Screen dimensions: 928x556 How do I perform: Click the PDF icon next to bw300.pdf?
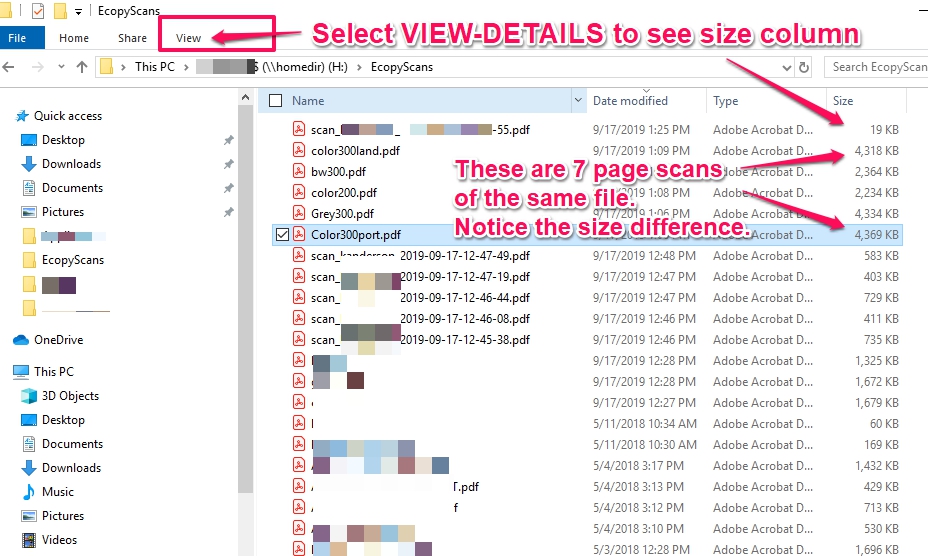click(298, 171)
